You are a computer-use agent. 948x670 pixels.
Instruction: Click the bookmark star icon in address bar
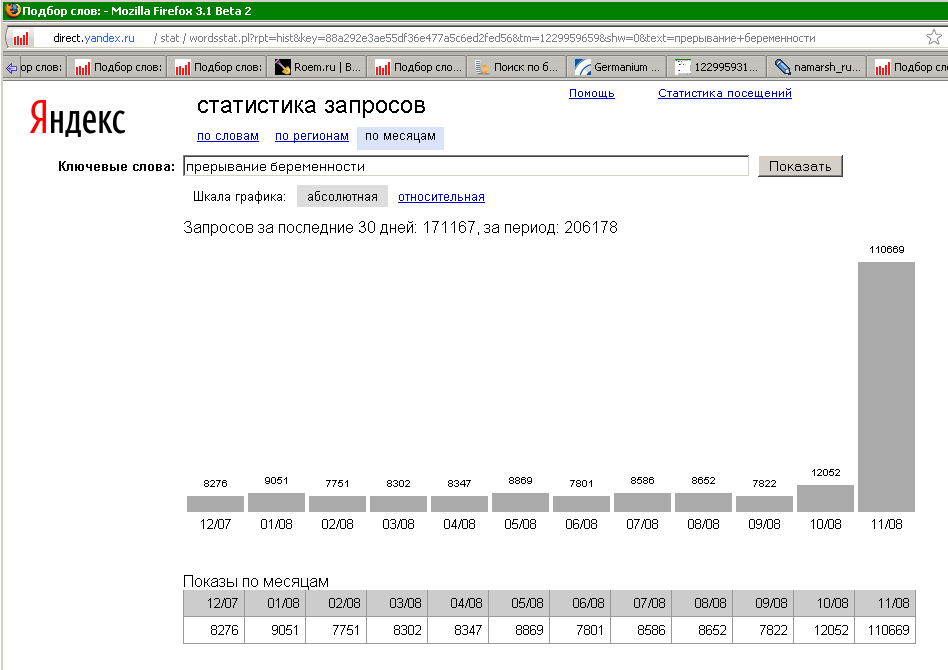(933, 37)
